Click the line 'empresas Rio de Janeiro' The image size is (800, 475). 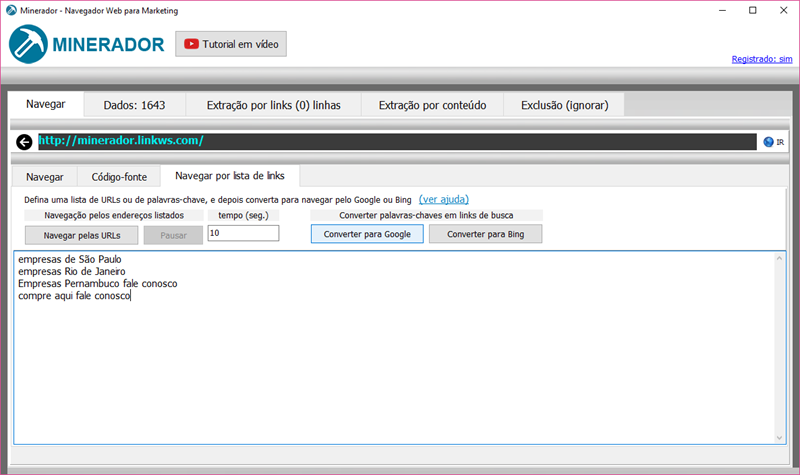[x=72, y=271]
